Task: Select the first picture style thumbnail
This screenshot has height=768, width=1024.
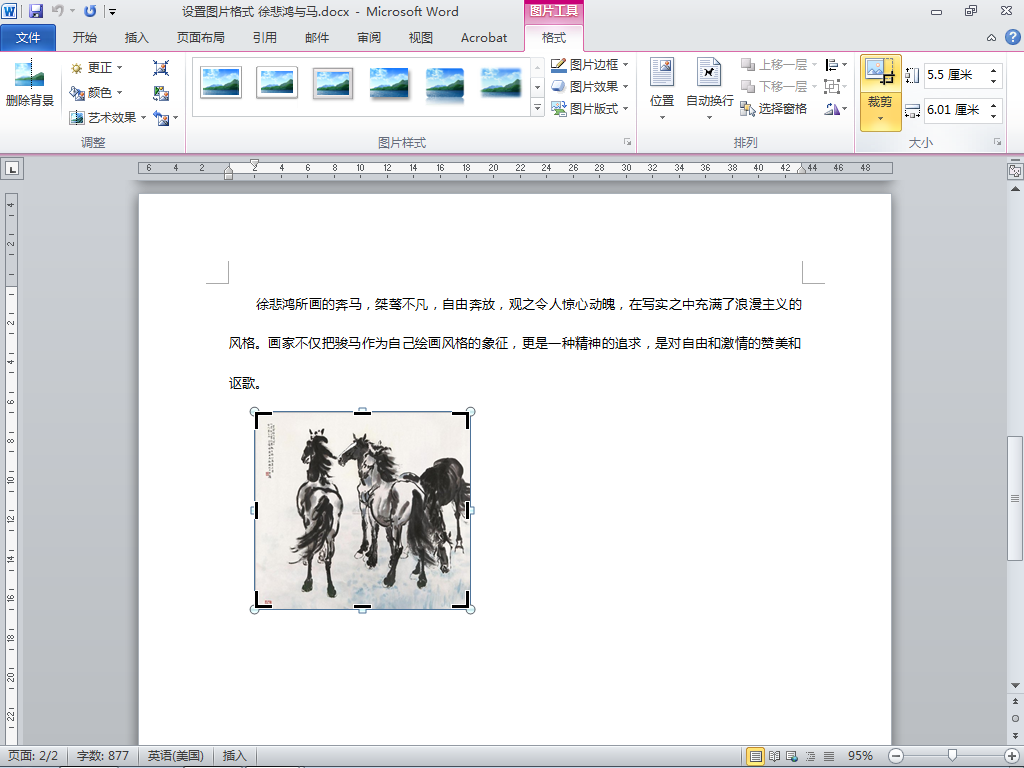Action: (221, 82)
